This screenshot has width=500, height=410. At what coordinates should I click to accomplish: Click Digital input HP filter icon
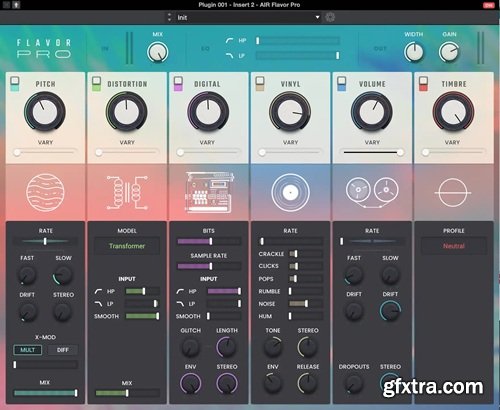click(x=180, y=291)
